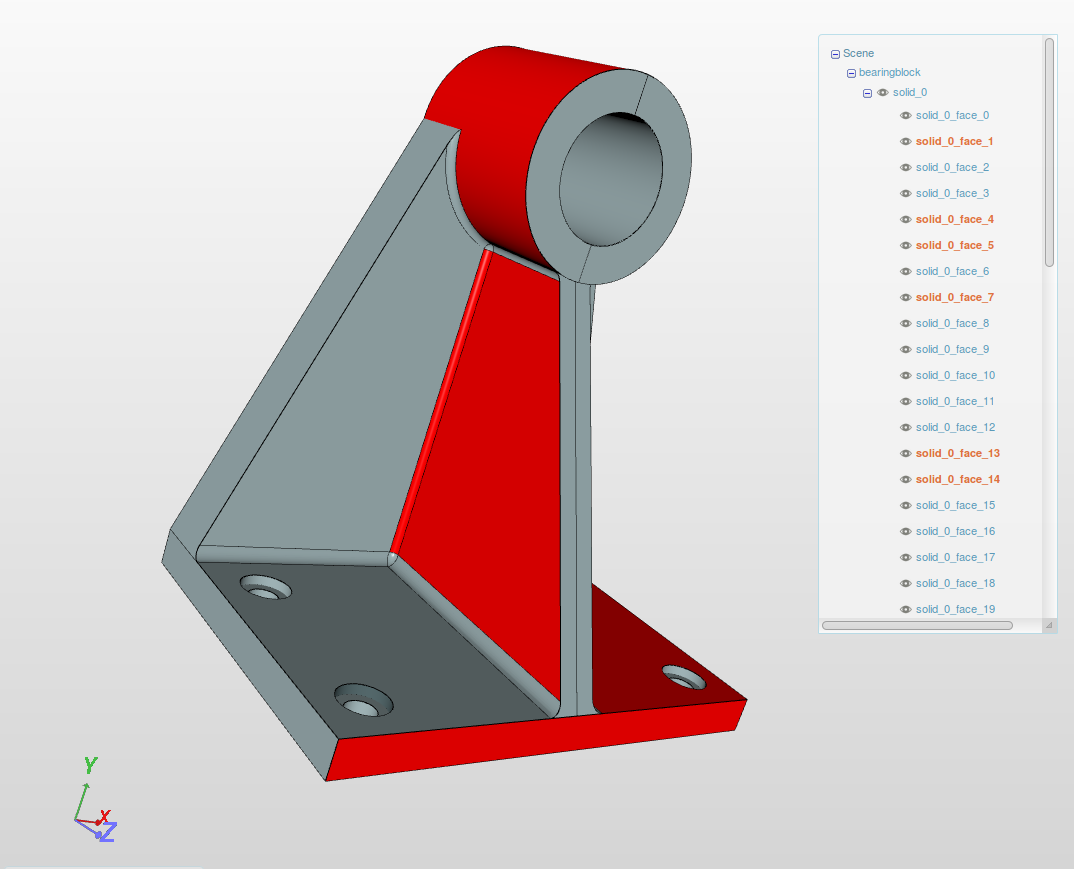Toggle eye icon for solid_0_face_9

[906, 350]
